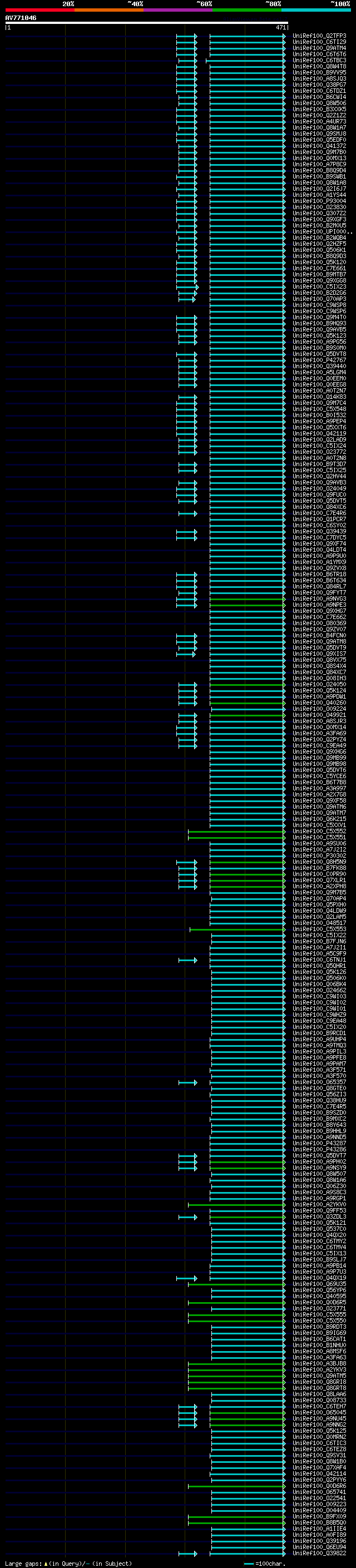The width and height of the screenshot is (356, 1568).
Task: Select label UniRef100_C7E661
Action: pyautogui.click(x=319, y=269)
